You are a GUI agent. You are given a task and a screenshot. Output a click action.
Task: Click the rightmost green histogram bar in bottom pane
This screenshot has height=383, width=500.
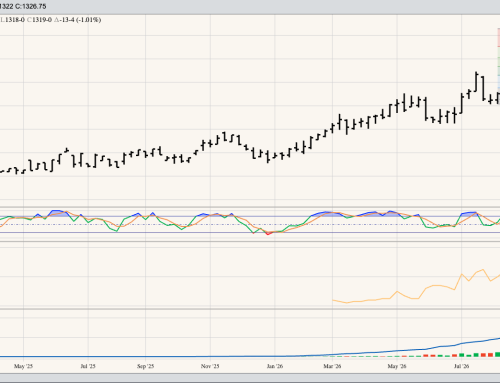498,354
